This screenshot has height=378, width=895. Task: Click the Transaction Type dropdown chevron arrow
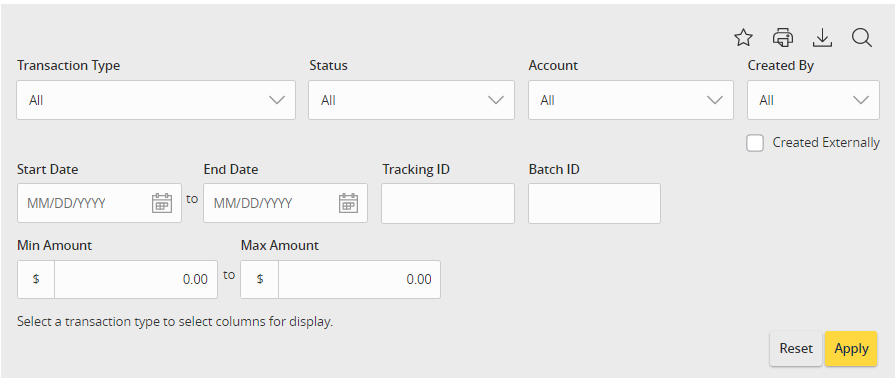pos(277,100)
